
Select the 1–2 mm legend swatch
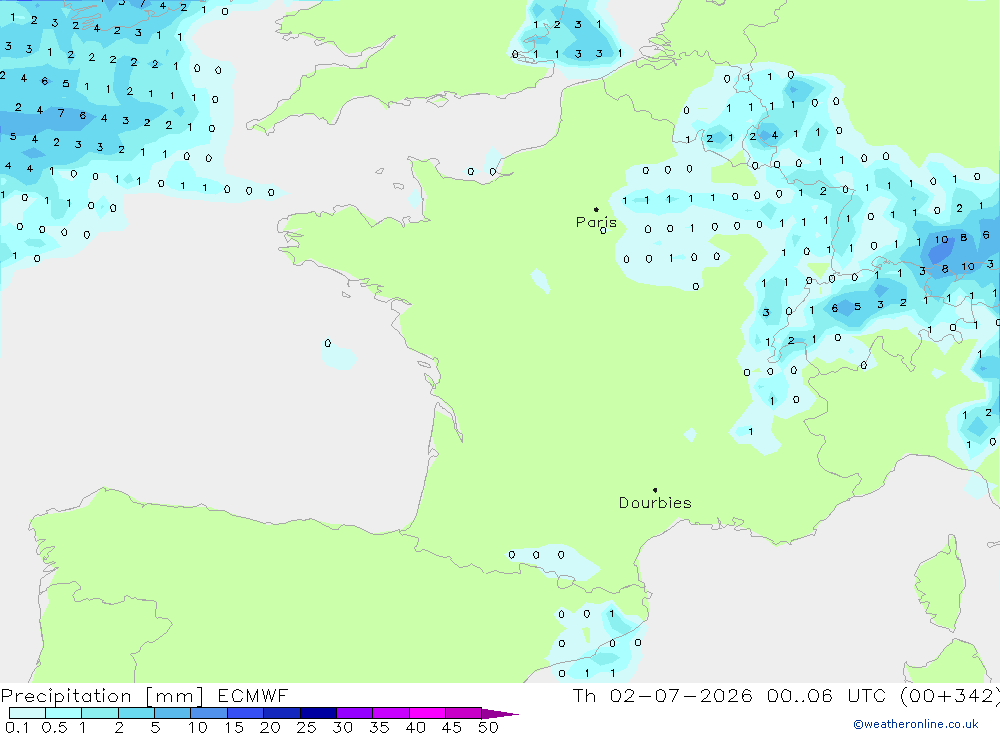100,713
